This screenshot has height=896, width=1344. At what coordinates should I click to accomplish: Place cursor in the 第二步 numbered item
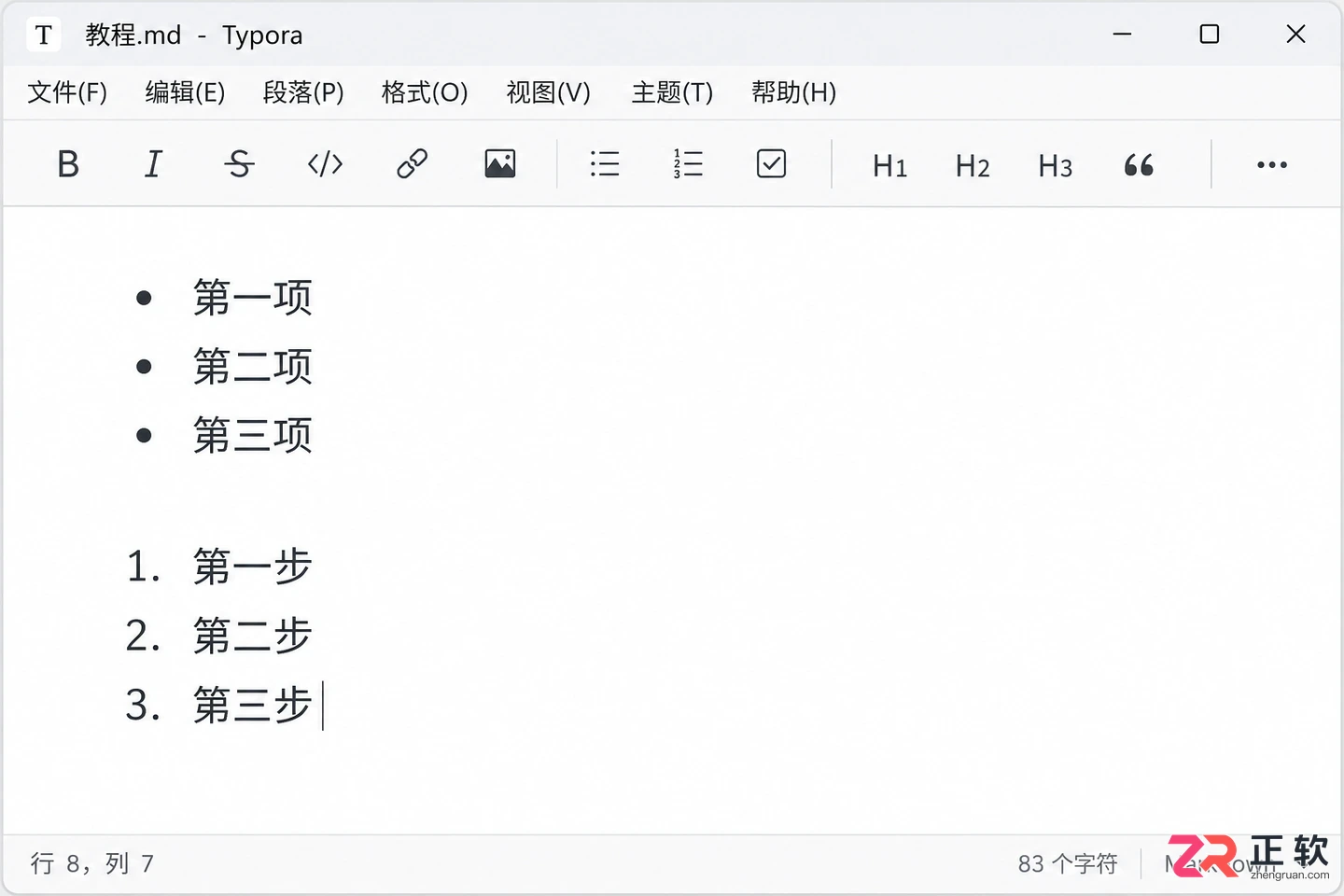(x=252, y=636)
